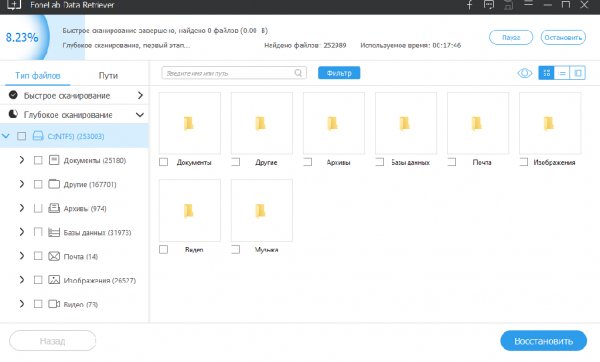Click the Архивы archive icon in tree
Image resolution: width=600 pixels, height=362 pixels.
click(x=54, y=208)
